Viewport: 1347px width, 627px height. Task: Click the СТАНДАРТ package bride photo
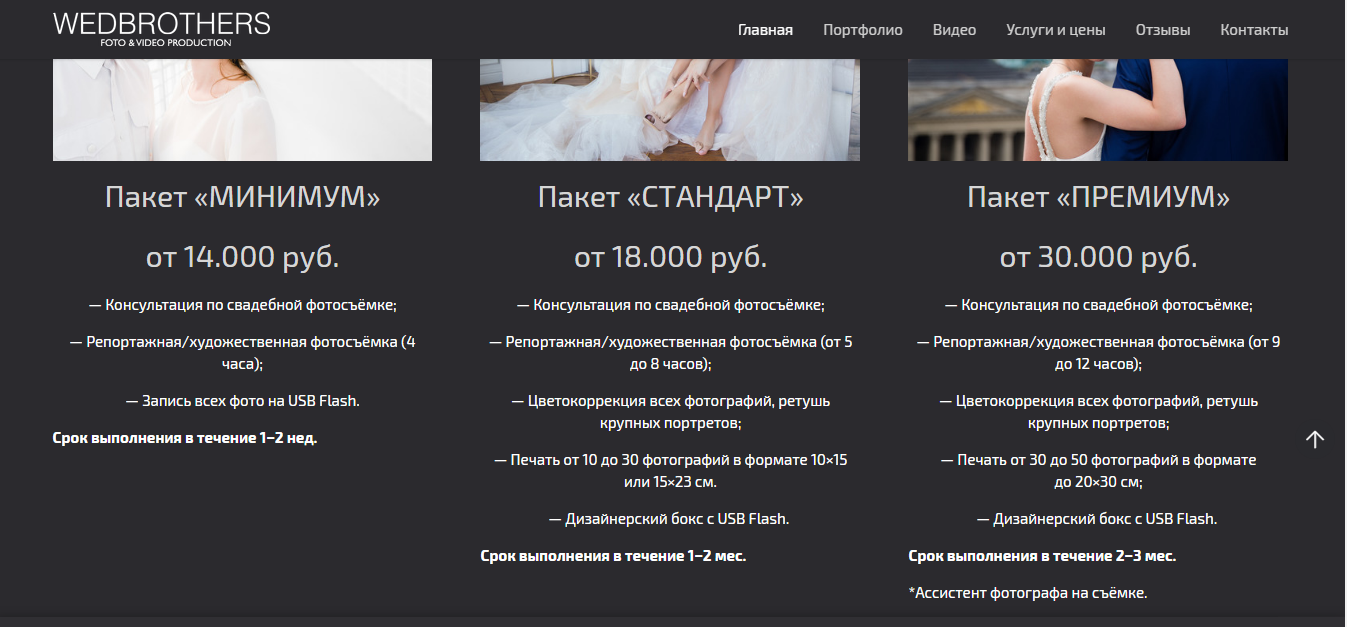point(670,110)
